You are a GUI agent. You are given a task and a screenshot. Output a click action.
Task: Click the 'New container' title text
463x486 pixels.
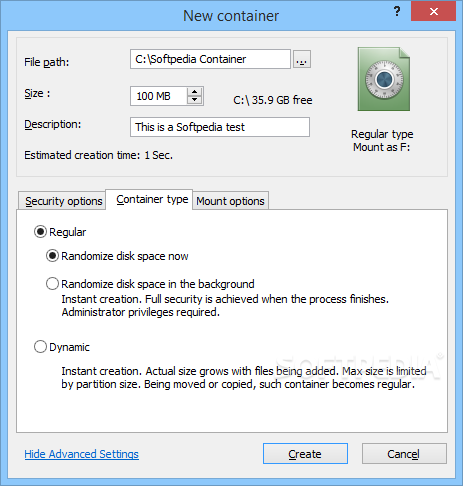(231, 16)
